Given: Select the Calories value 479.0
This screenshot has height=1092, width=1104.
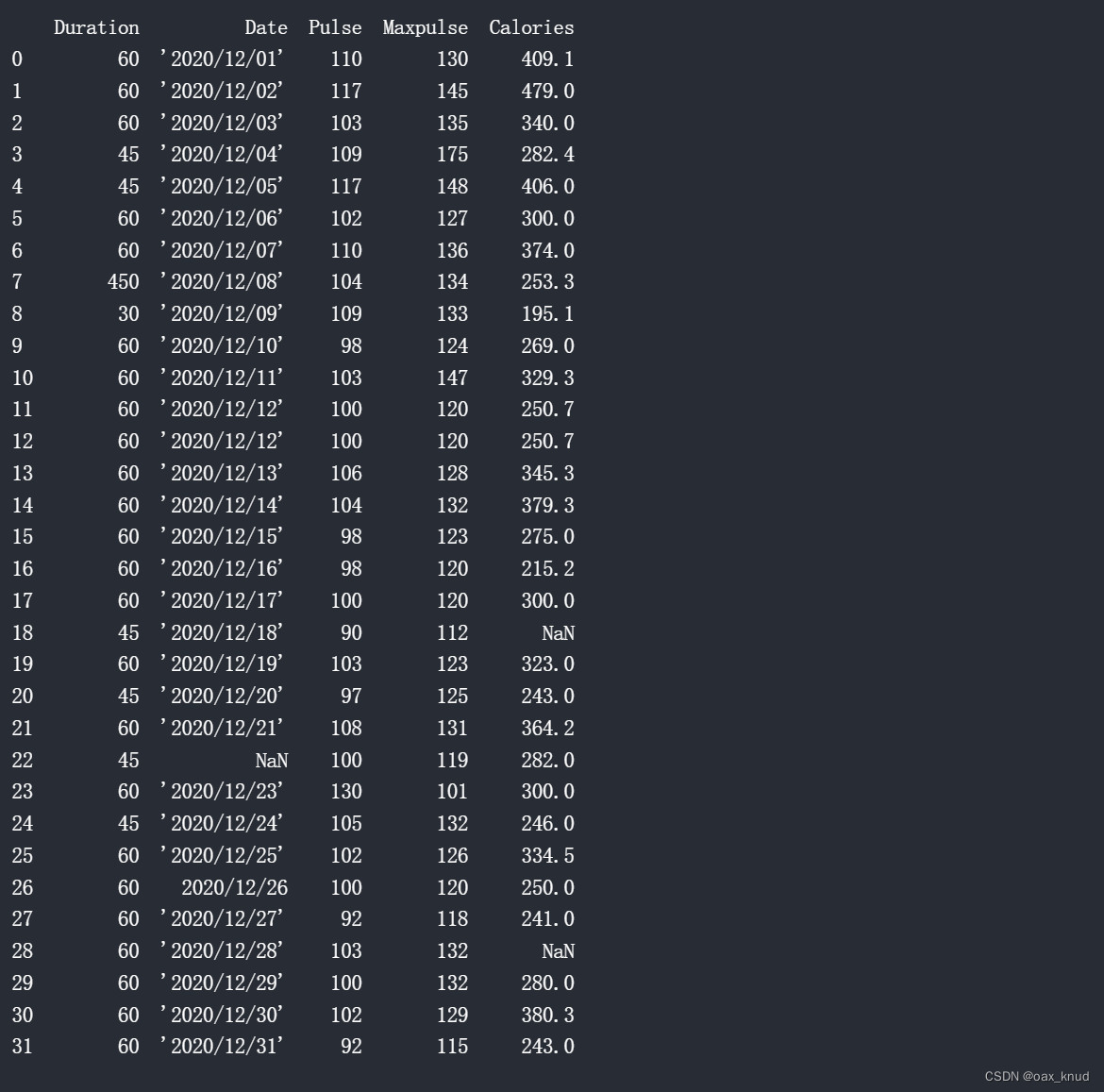Looking at the screenshot, I should [x=548, y=91].
